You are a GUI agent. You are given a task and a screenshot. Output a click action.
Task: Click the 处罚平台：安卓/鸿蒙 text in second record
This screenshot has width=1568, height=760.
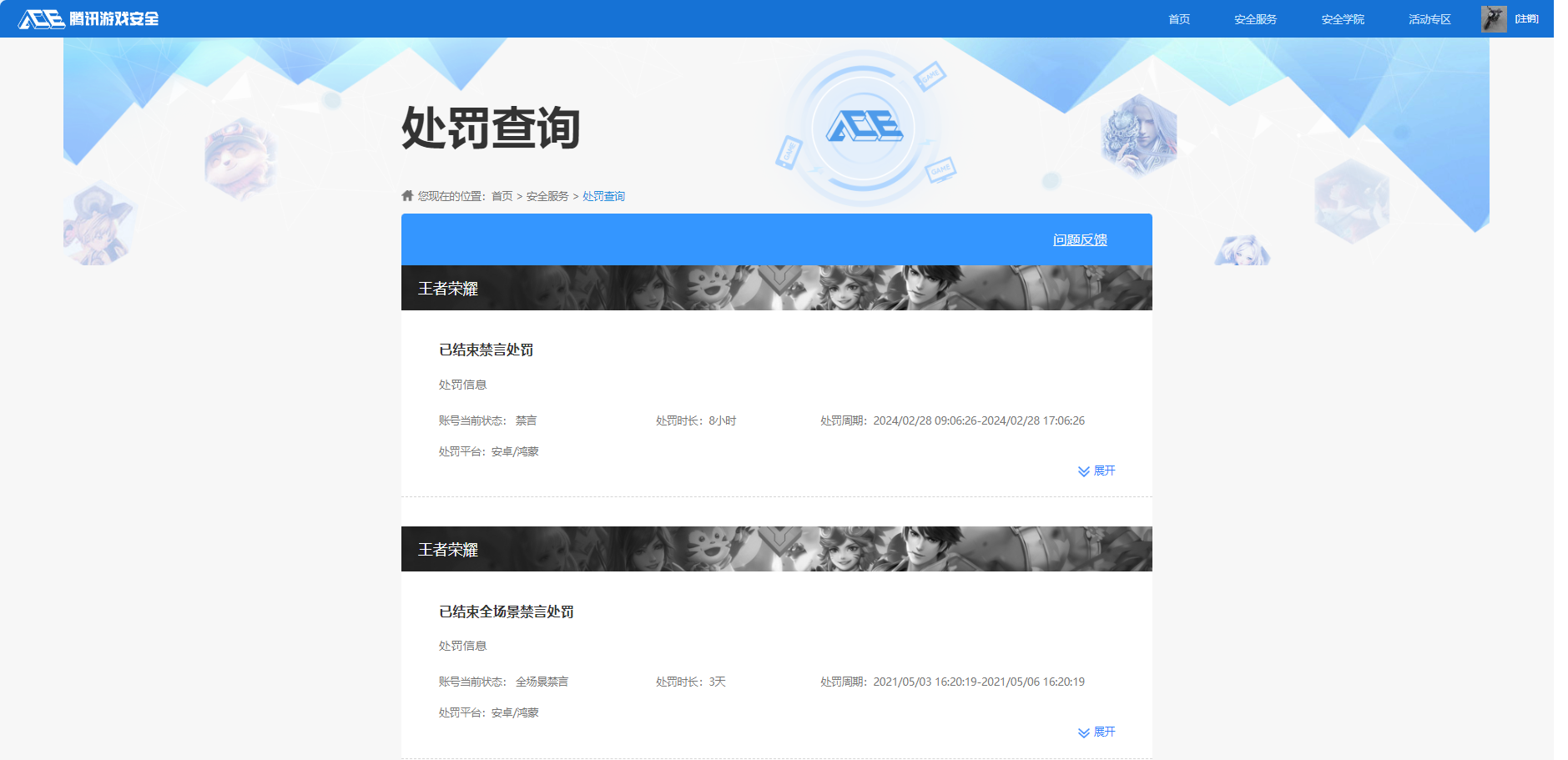click(x=489, y=712)
